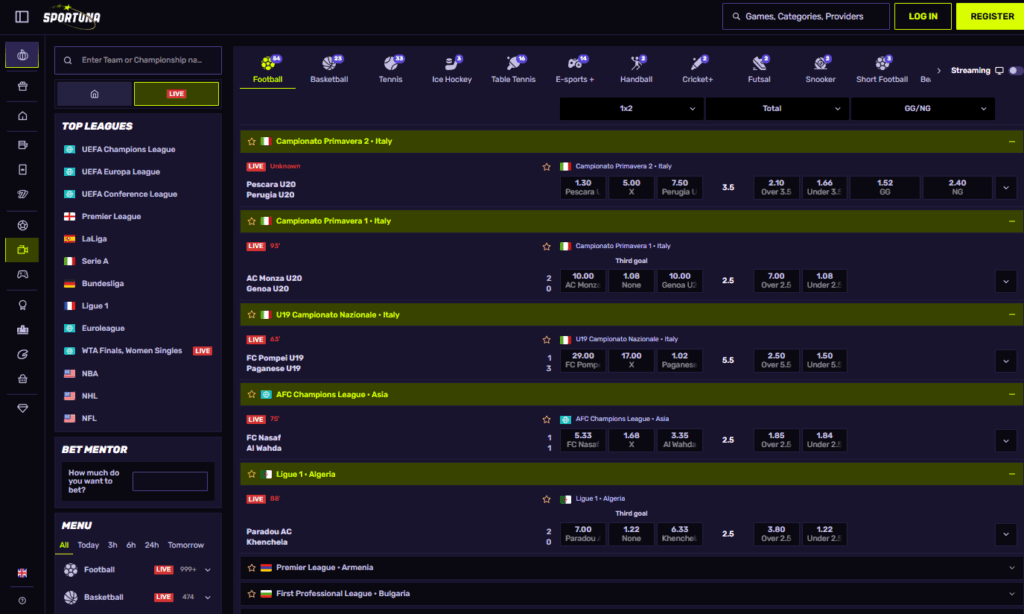Click the diamond icon in left sidebar
The image size is (1024, 614).
(22, 409)
